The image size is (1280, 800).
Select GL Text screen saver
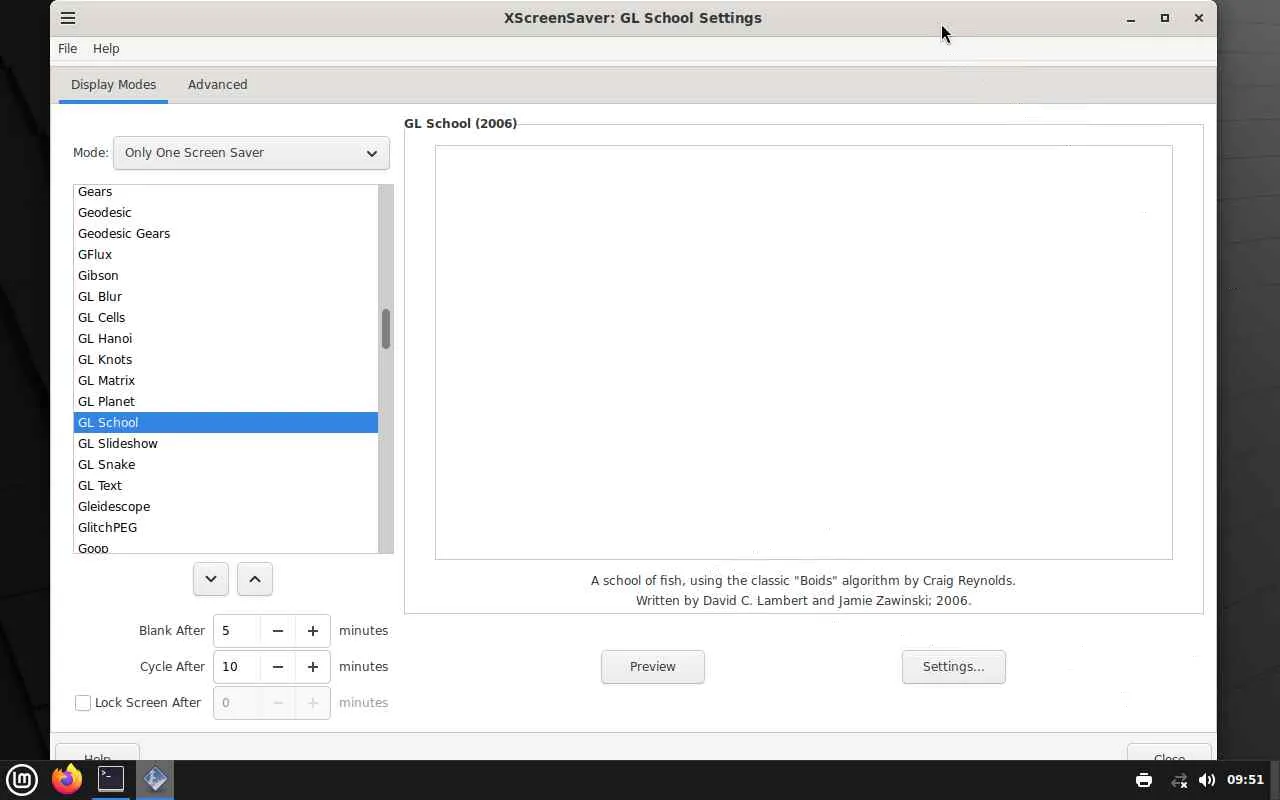(x=226, y=486)
